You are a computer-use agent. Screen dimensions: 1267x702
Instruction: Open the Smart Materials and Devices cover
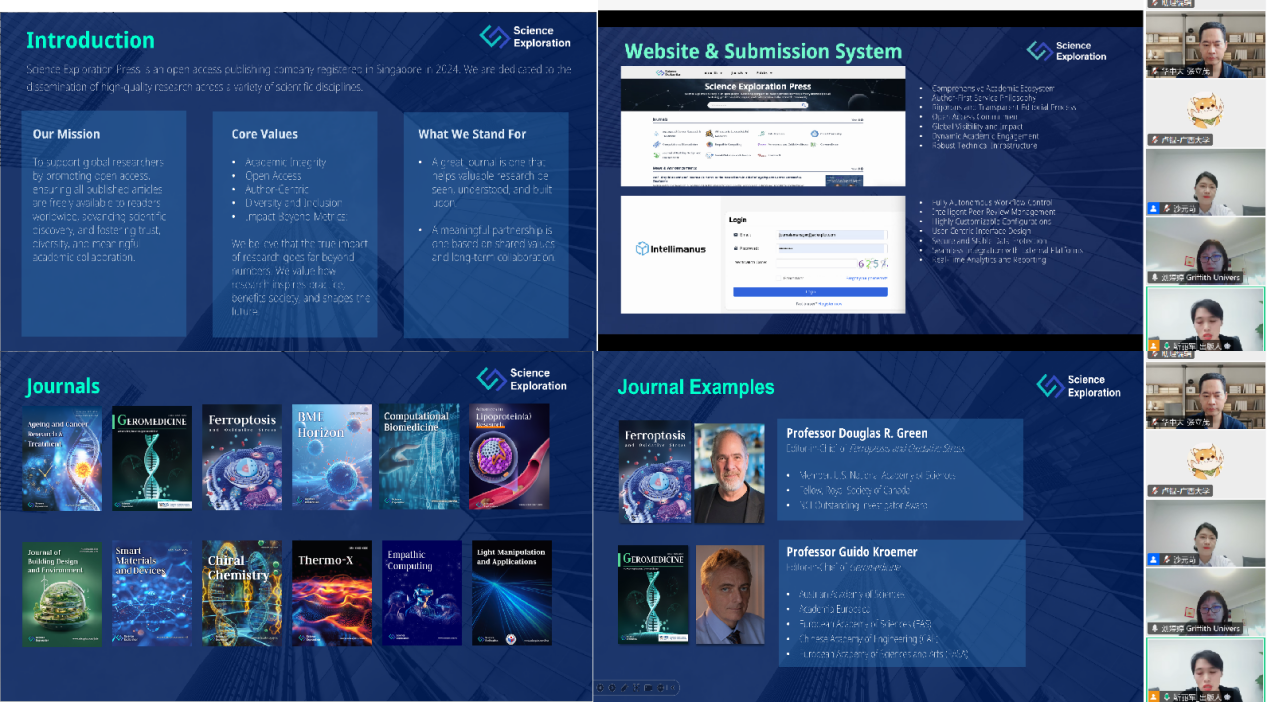[152, 593]
